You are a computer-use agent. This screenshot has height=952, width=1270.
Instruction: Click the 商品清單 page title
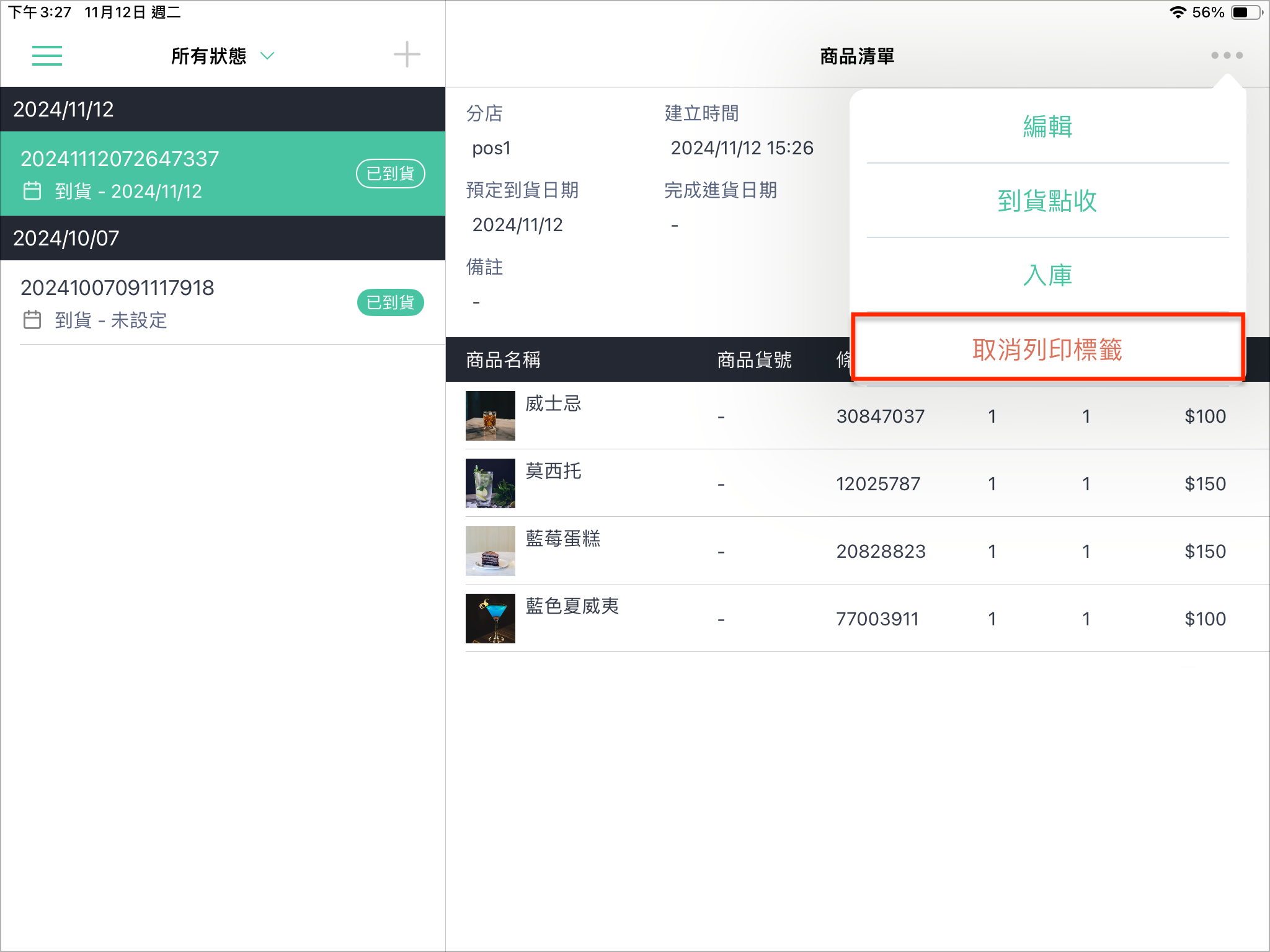pos(857,56)
